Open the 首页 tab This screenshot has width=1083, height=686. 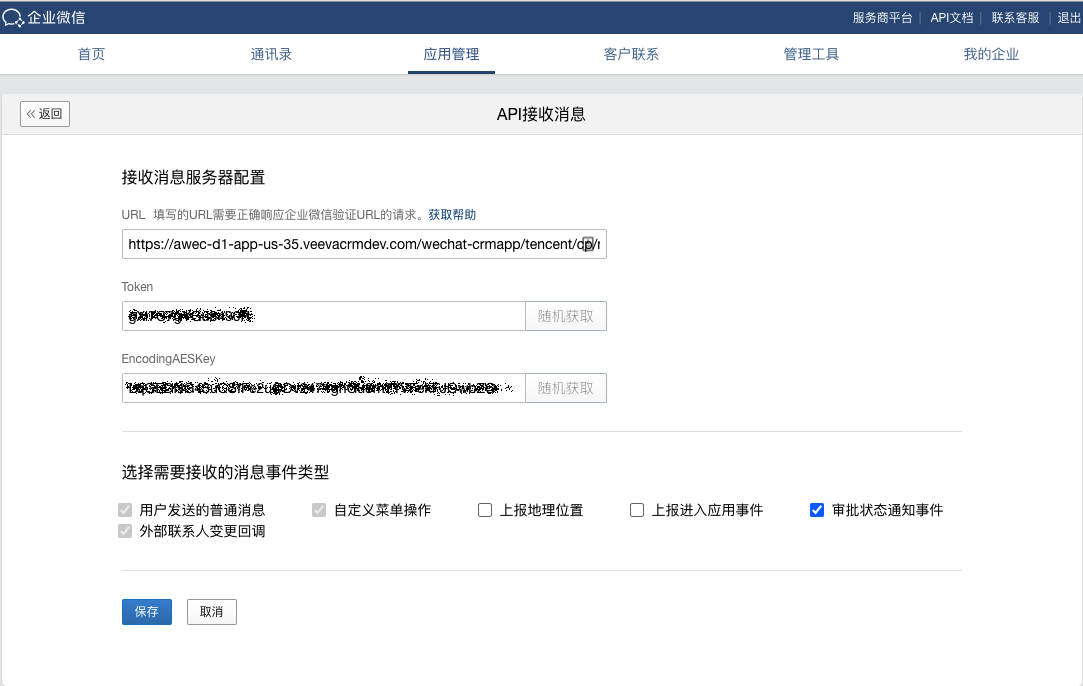91,54
